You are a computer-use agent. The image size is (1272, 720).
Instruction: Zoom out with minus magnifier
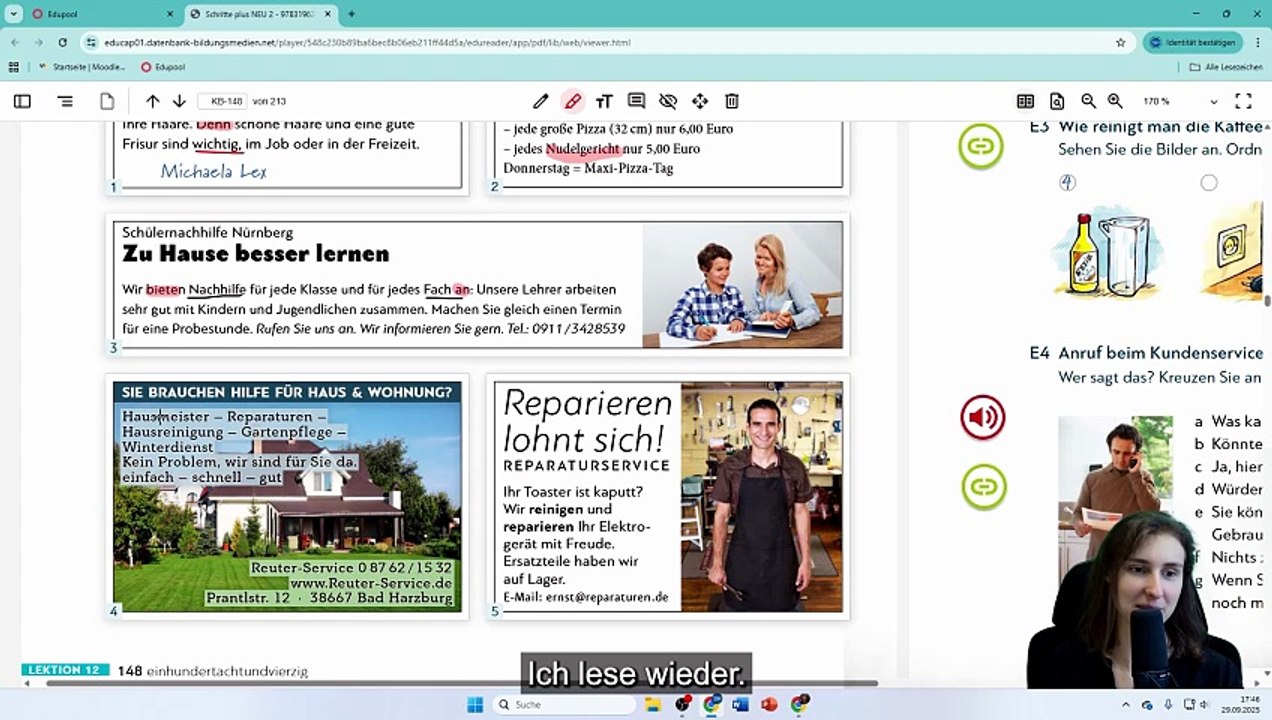pos(1088,101)
